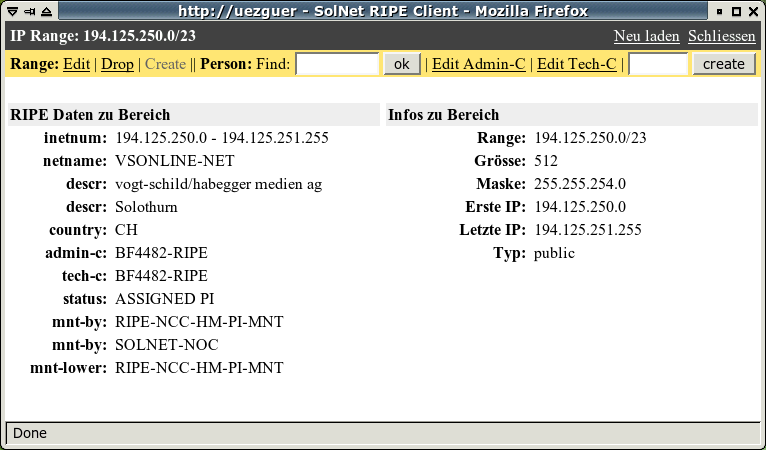The height and width of the screenshot is (450, 766).
Task: Select status value ASSIGNED PI
Action: (165, 299)
